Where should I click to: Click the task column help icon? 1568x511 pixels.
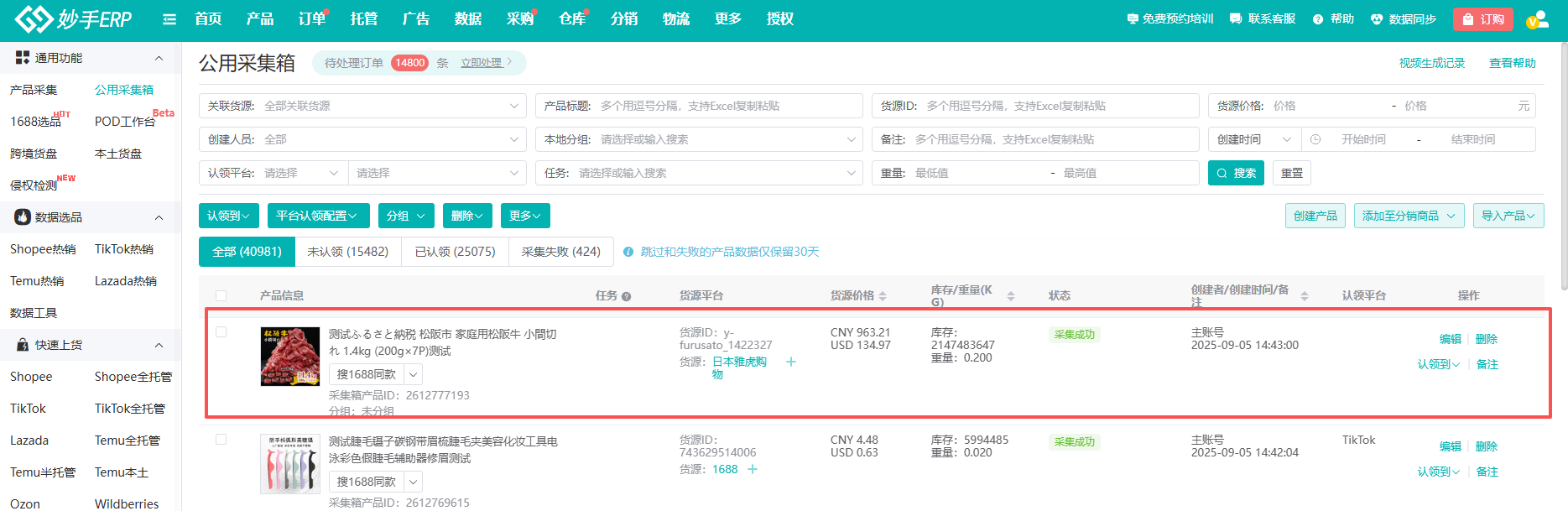point(626,296)
